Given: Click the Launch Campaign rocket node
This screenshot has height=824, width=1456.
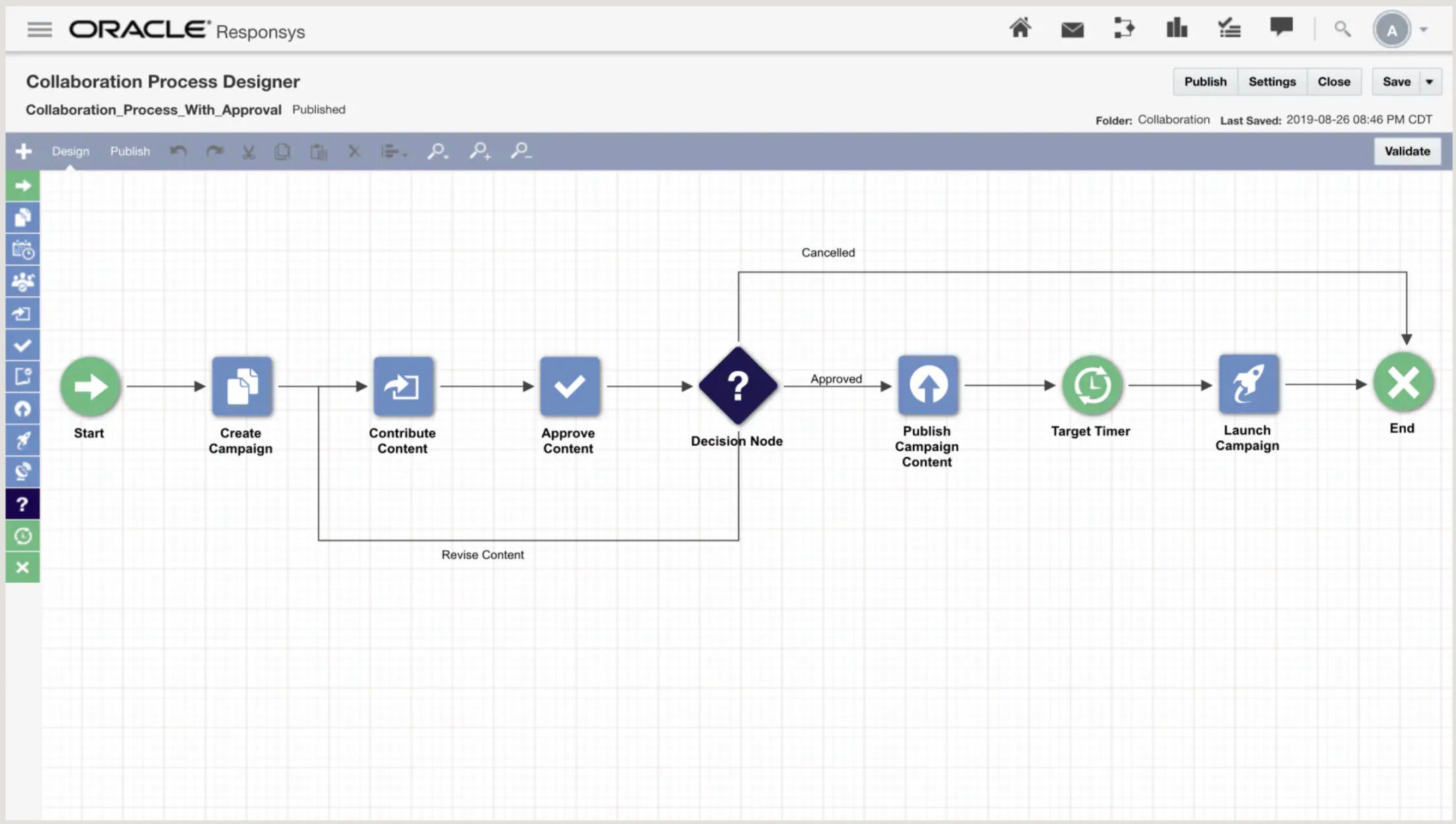Looking at the screenshot, I should click(1248, 385).
